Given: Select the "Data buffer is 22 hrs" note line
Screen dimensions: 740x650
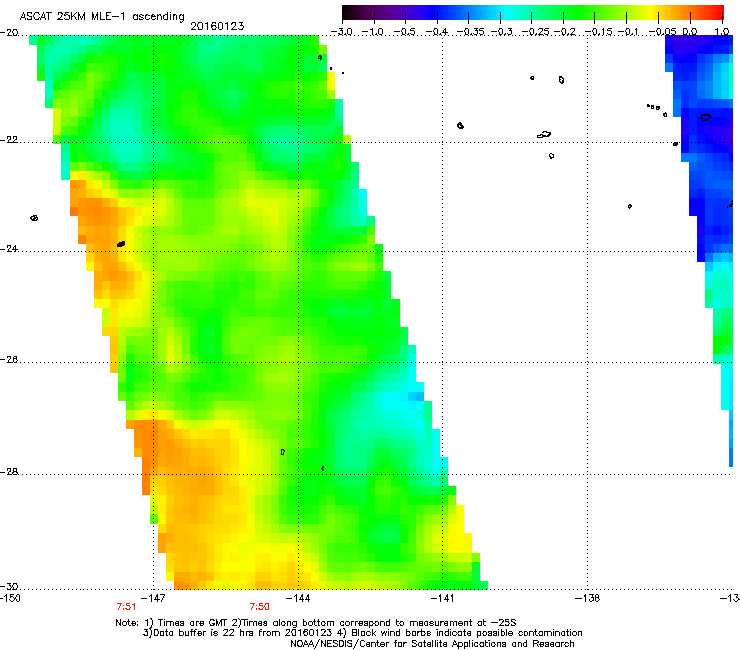Looking at the screenshot, I should 362,633.
